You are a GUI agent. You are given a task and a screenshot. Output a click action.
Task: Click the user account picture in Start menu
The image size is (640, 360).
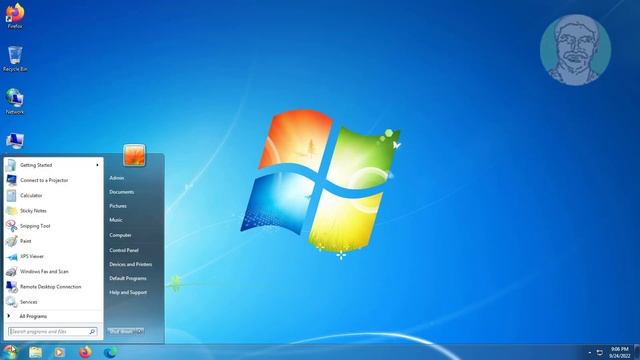click(134, 155)
